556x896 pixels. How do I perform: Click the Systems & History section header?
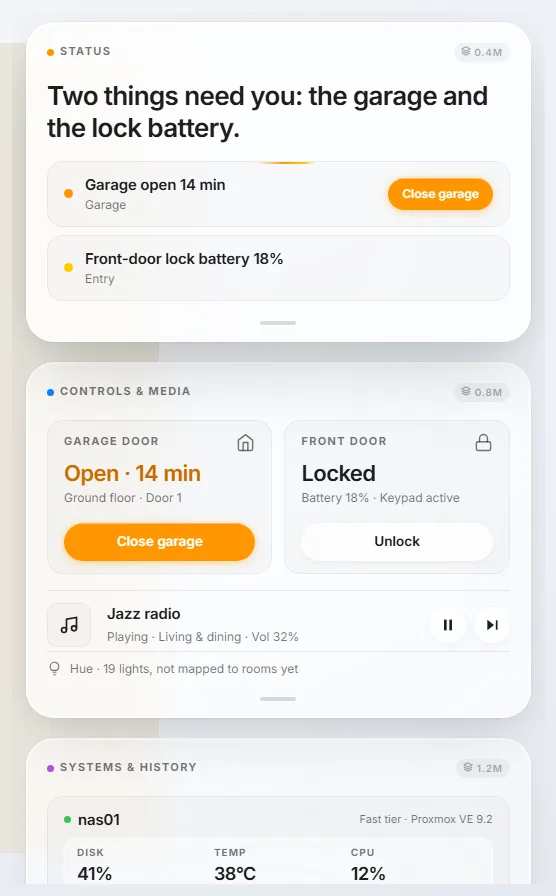[x=128, y=767]
